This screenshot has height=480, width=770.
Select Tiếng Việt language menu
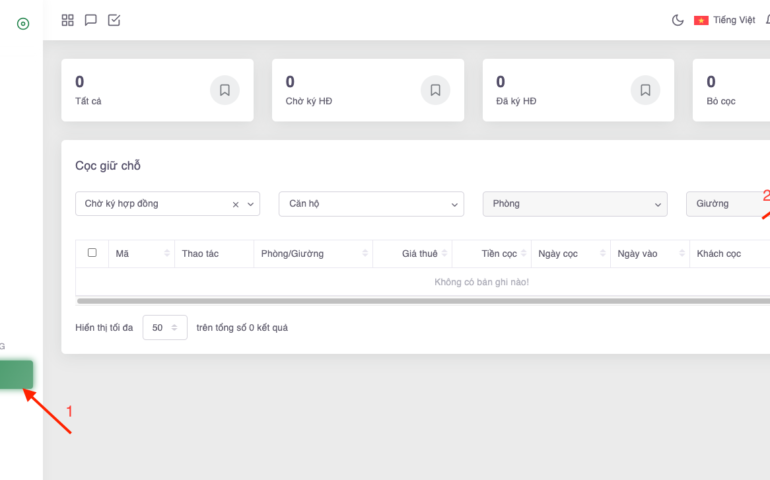tap(734, 20)
